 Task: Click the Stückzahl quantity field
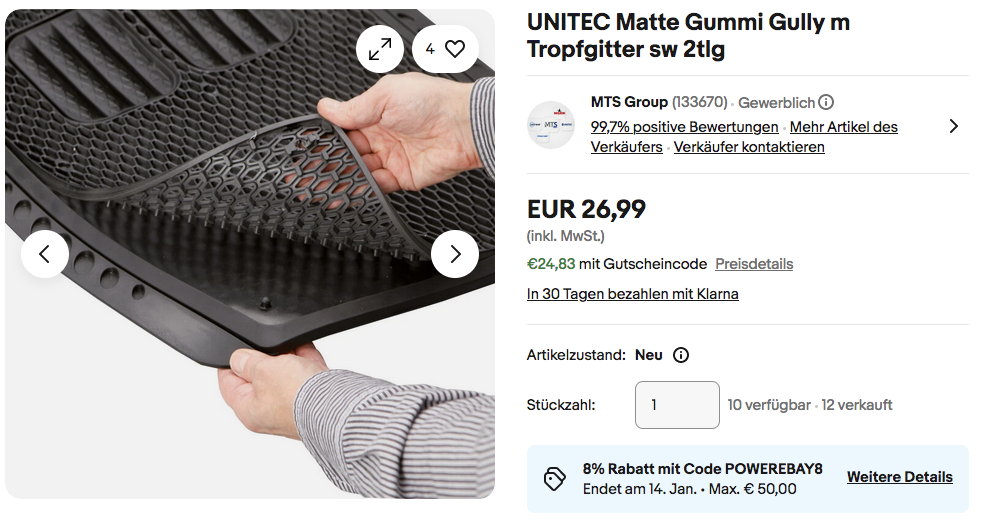(x=677, y=405)
